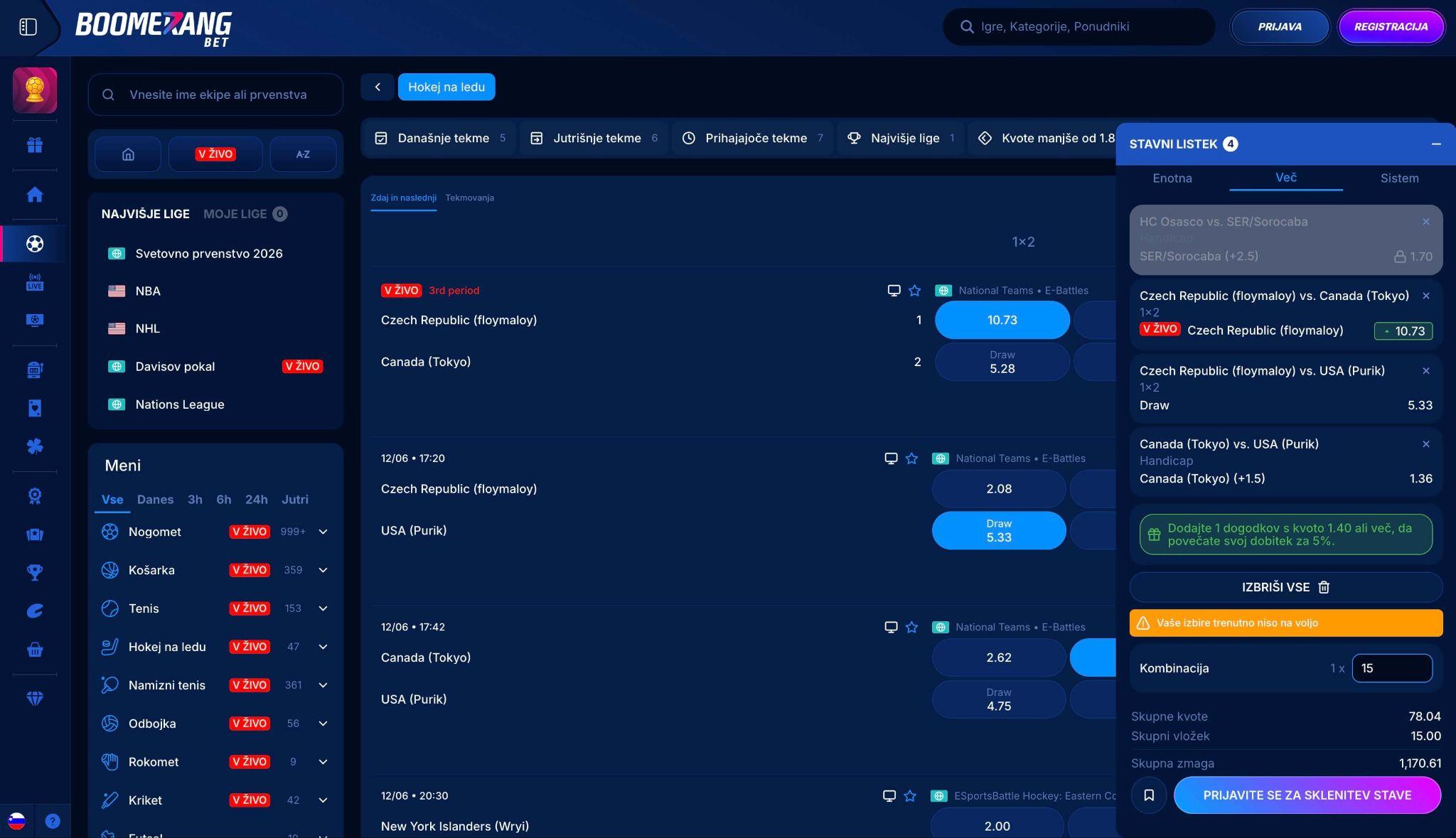
Task: Open the A-Z sports list button
Action: pyautogui.click(x=303, y=154)
